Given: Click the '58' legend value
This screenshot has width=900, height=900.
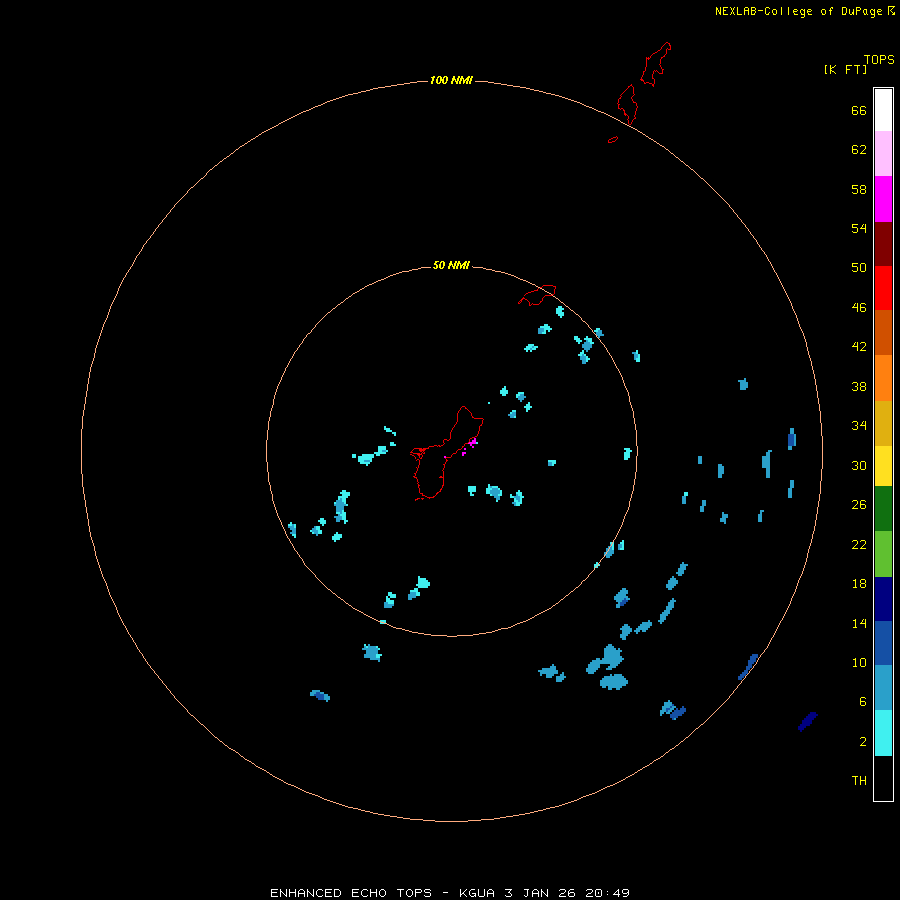Looking at the screenshot, I should click(859, 189).
